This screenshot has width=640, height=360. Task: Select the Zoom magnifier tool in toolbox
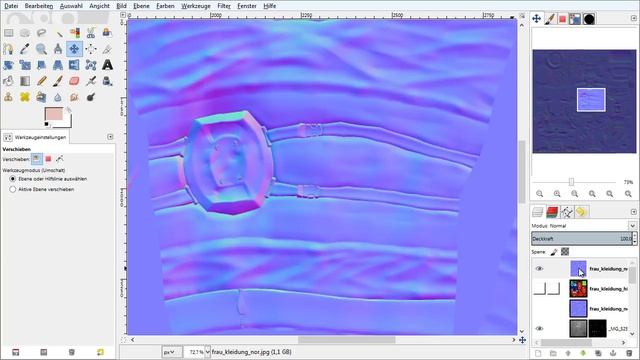click(x=41, y=49)
